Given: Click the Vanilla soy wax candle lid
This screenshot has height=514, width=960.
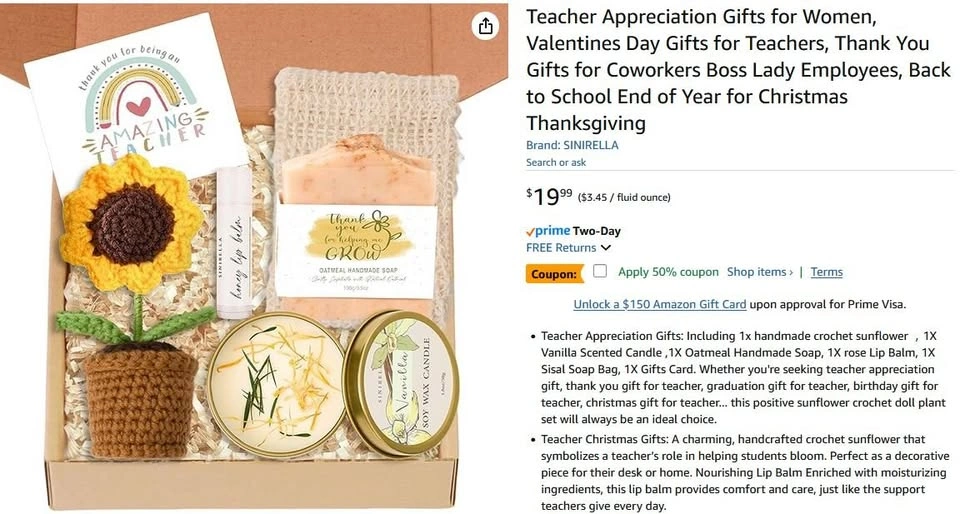Looking at the screenshot, I should (400, 382).
